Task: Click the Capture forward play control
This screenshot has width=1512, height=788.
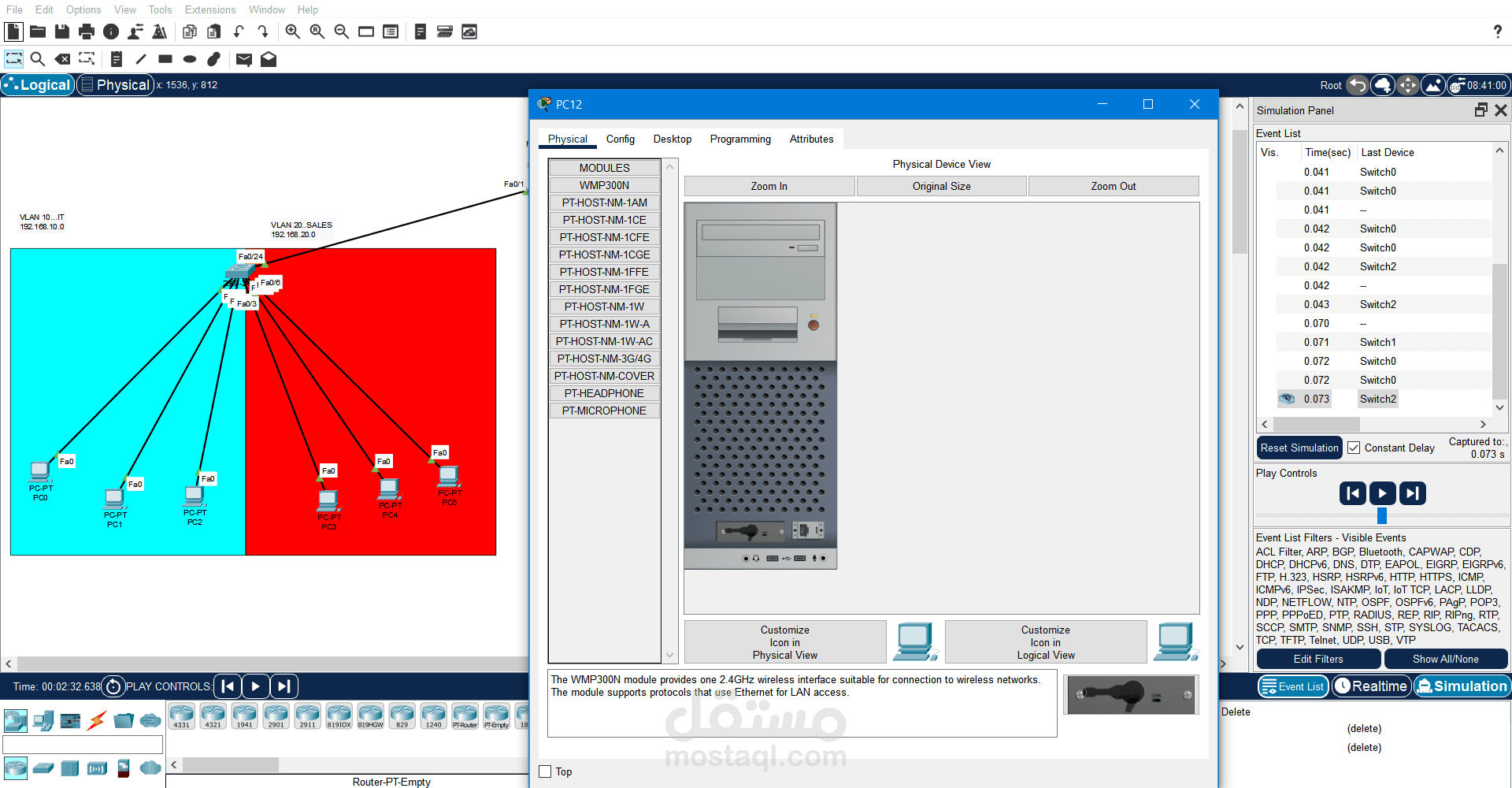Action: click(1413, 493)
